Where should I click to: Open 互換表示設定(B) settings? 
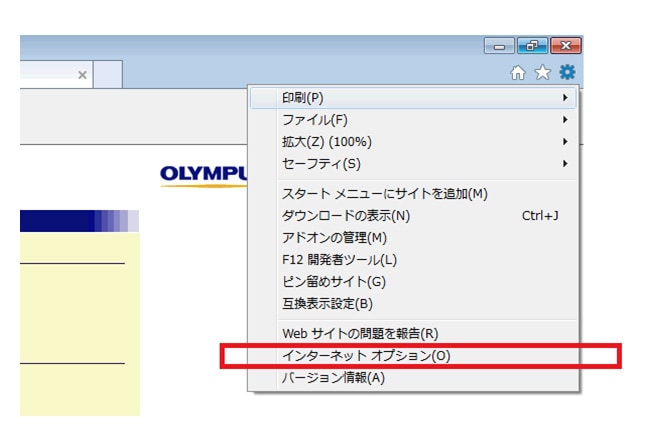pos(413,304)
